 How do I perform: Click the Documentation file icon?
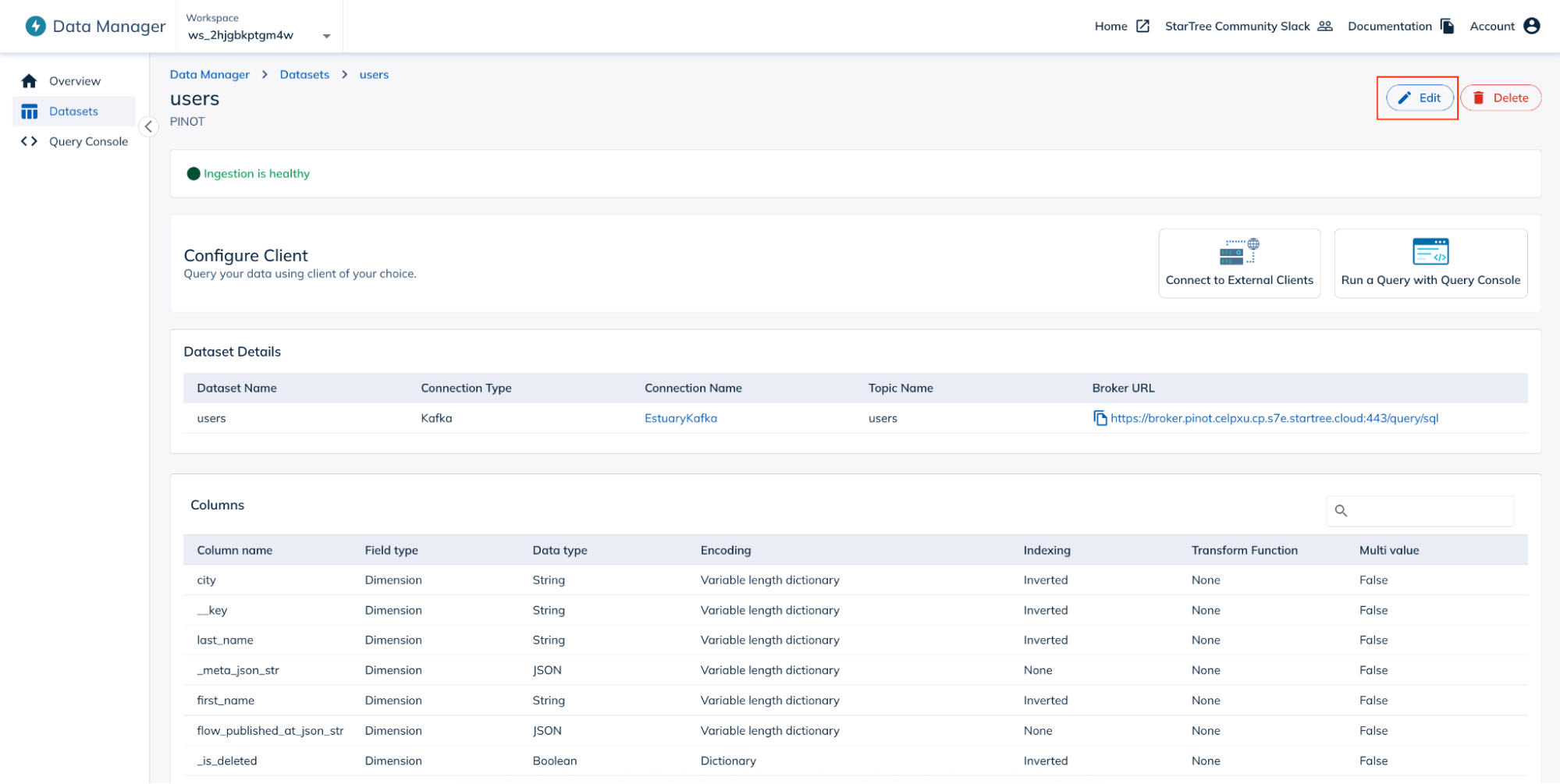tap(1448, 26)
